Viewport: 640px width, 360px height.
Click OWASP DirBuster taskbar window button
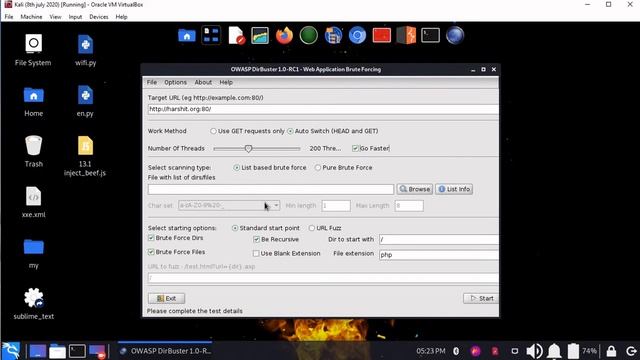(x=165, y=351)
